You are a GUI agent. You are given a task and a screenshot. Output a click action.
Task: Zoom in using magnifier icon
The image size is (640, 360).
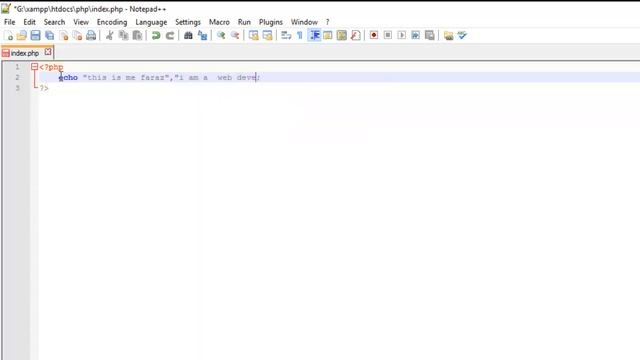coord(221,36)
